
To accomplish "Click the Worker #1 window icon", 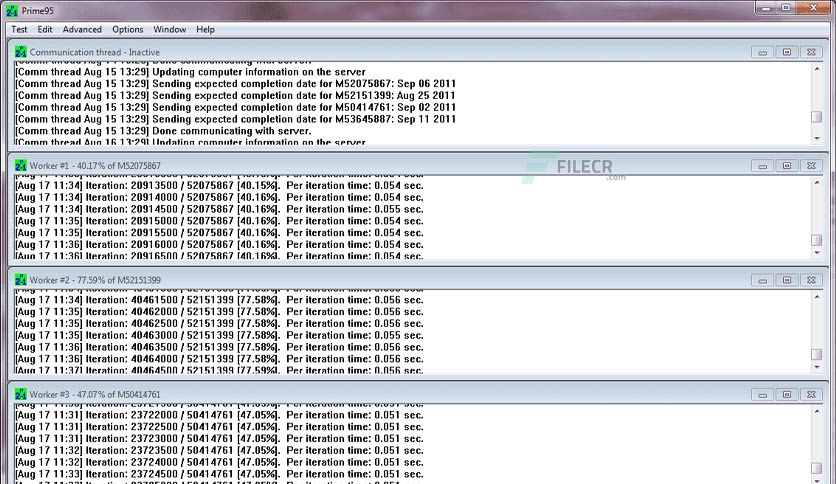I will click(20, 165).
